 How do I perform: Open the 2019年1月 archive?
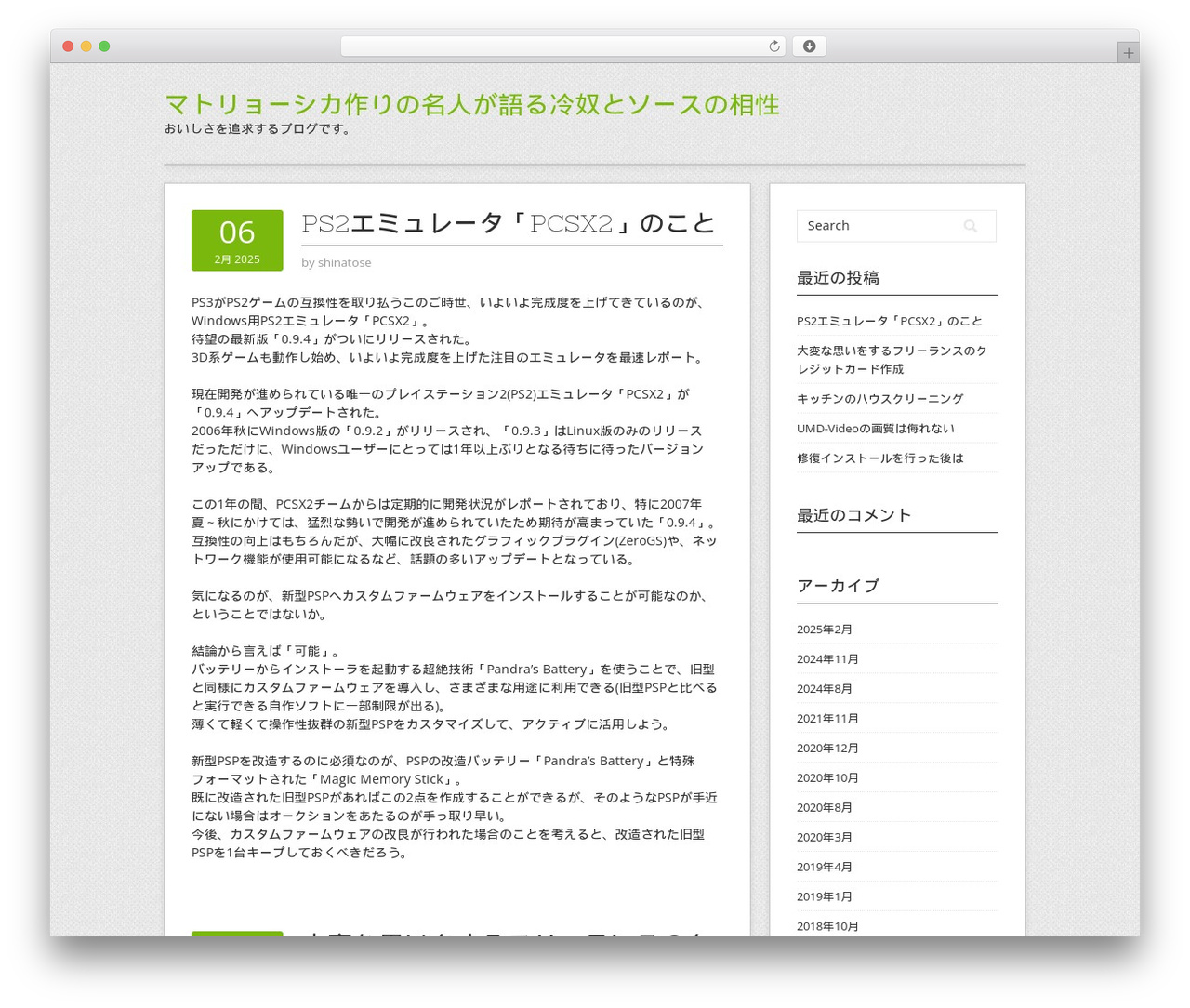coord(825,897)
